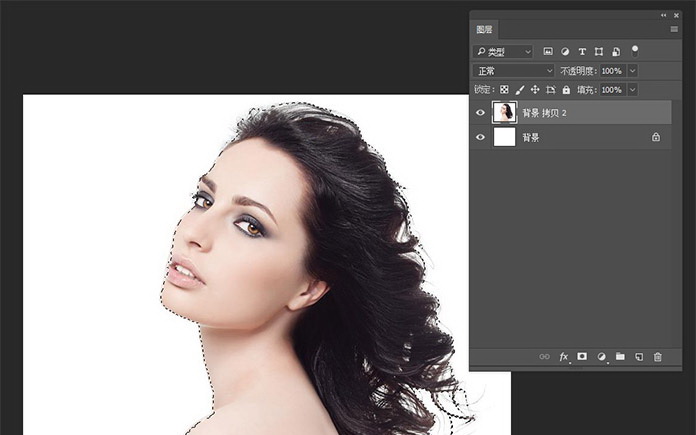Hide the 背景 拷贝 2 layer
The height and width of the screenshot is (435, 696).
click(480, 113)
